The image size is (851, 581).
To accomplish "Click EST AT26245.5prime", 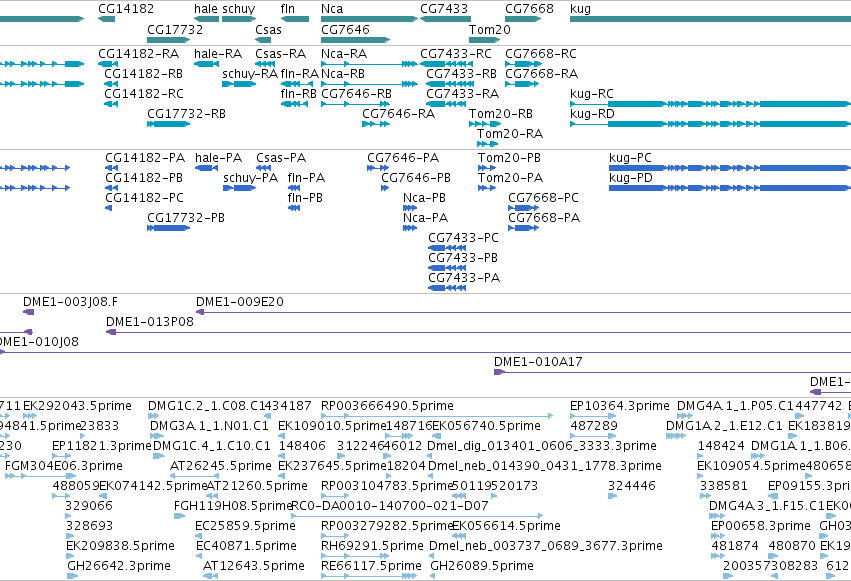I will [221, 467].
